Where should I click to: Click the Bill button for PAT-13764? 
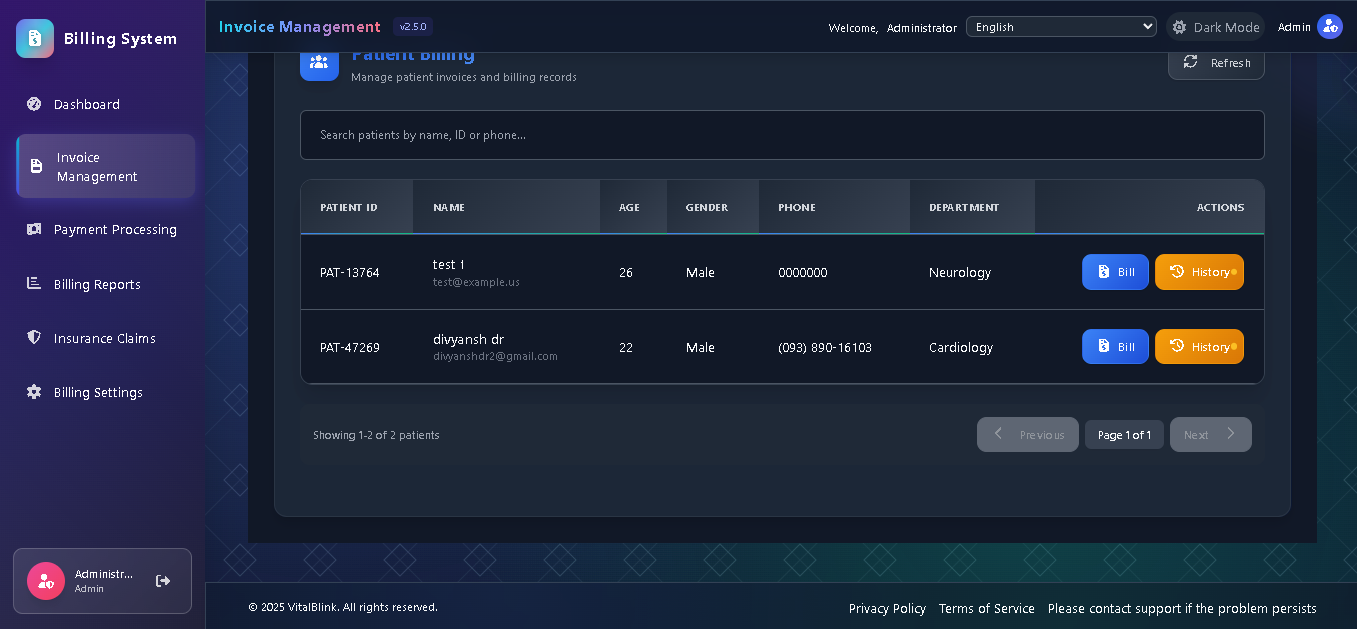click(1115, 271)
